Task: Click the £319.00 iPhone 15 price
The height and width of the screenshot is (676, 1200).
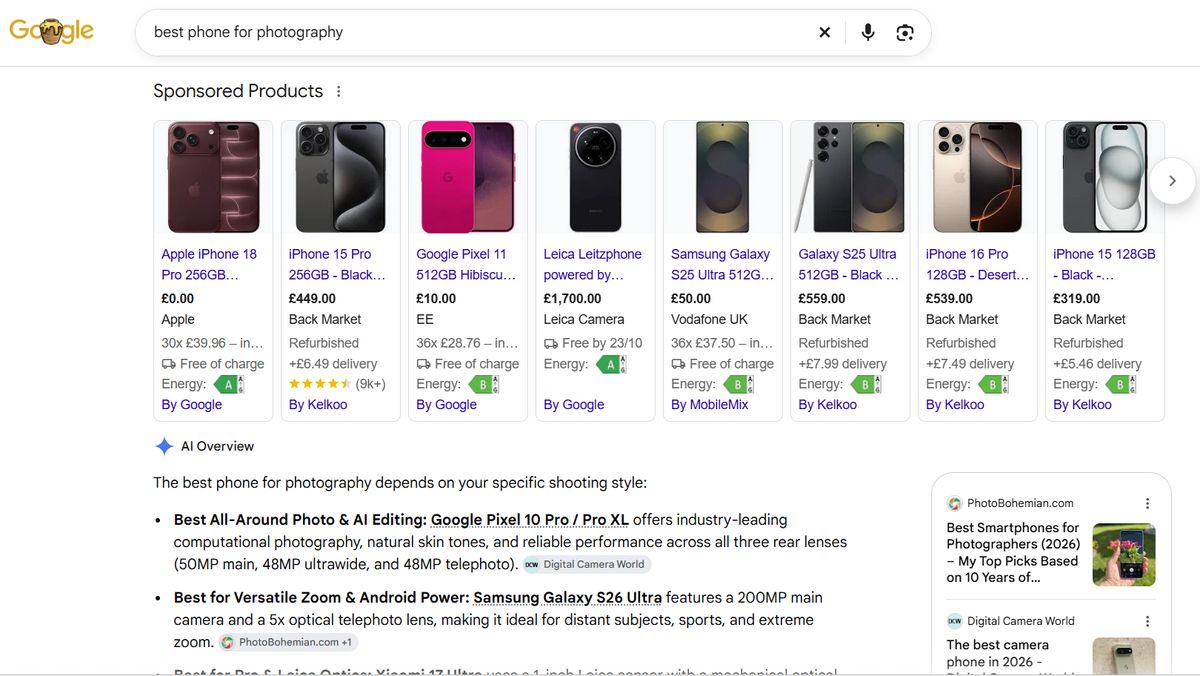Action: tap(1081, 298)
